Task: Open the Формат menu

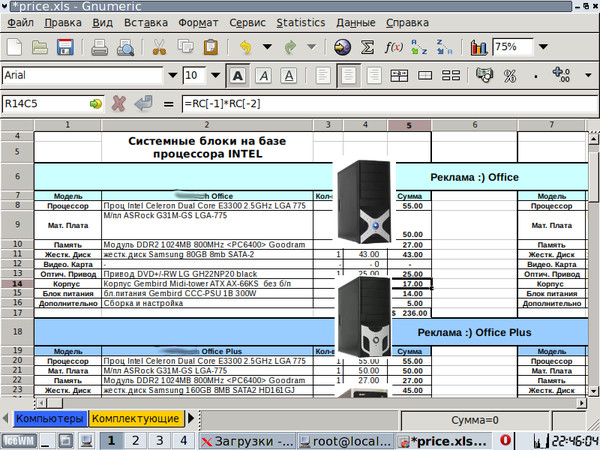Action: 198,23
